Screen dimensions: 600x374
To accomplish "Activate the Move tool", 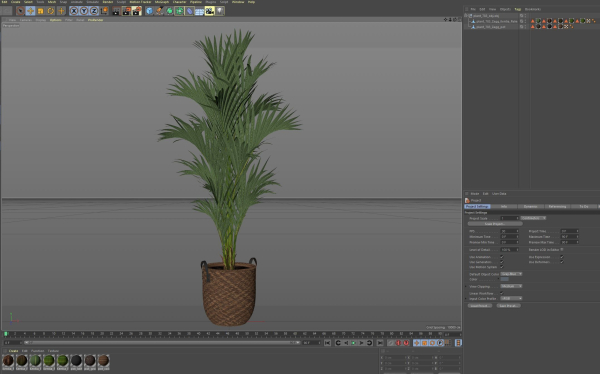I will (31, 11).
